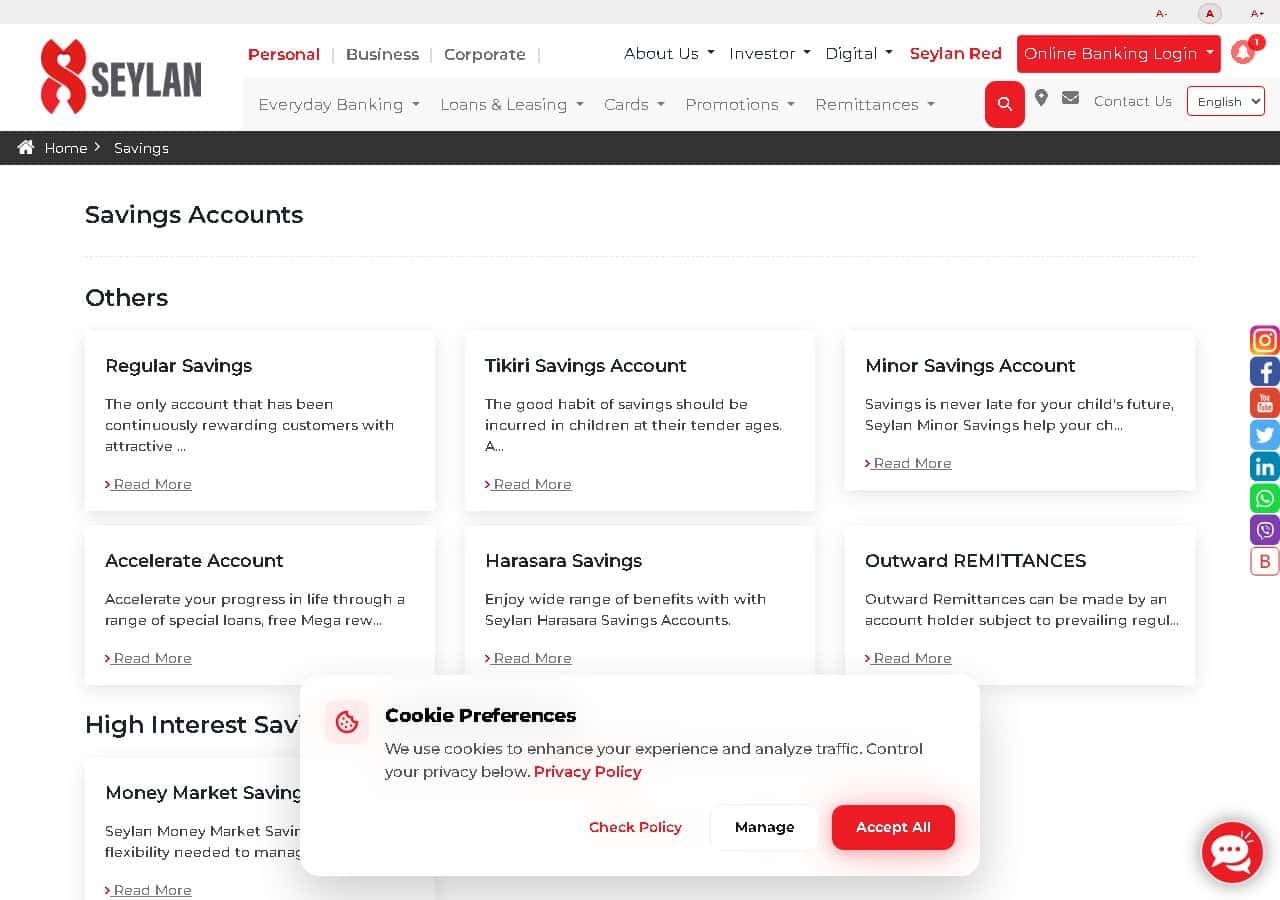Open the Twitter sidebar icon
Screen dimensions: 1280x900
point(1265,435)
